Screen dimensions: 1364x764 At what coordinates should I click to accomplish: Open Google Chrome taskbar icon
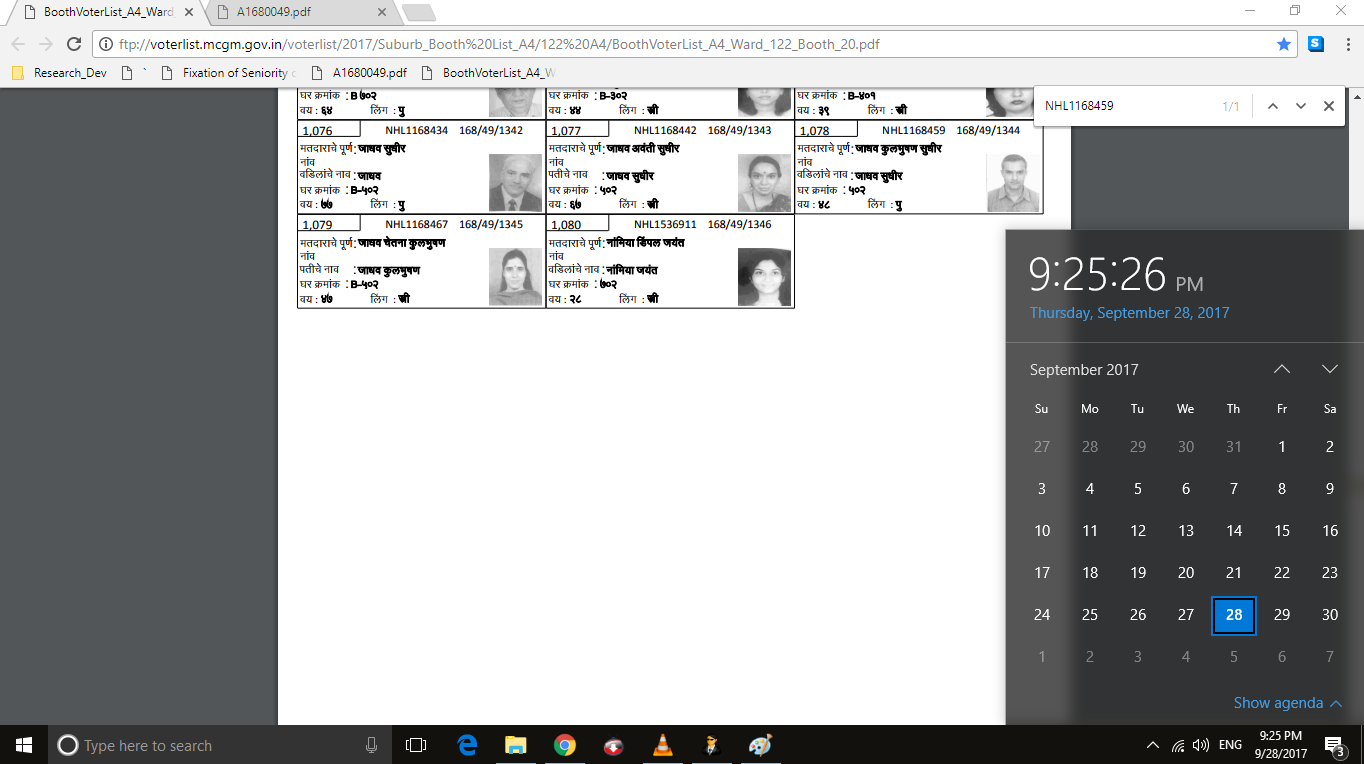565,745
